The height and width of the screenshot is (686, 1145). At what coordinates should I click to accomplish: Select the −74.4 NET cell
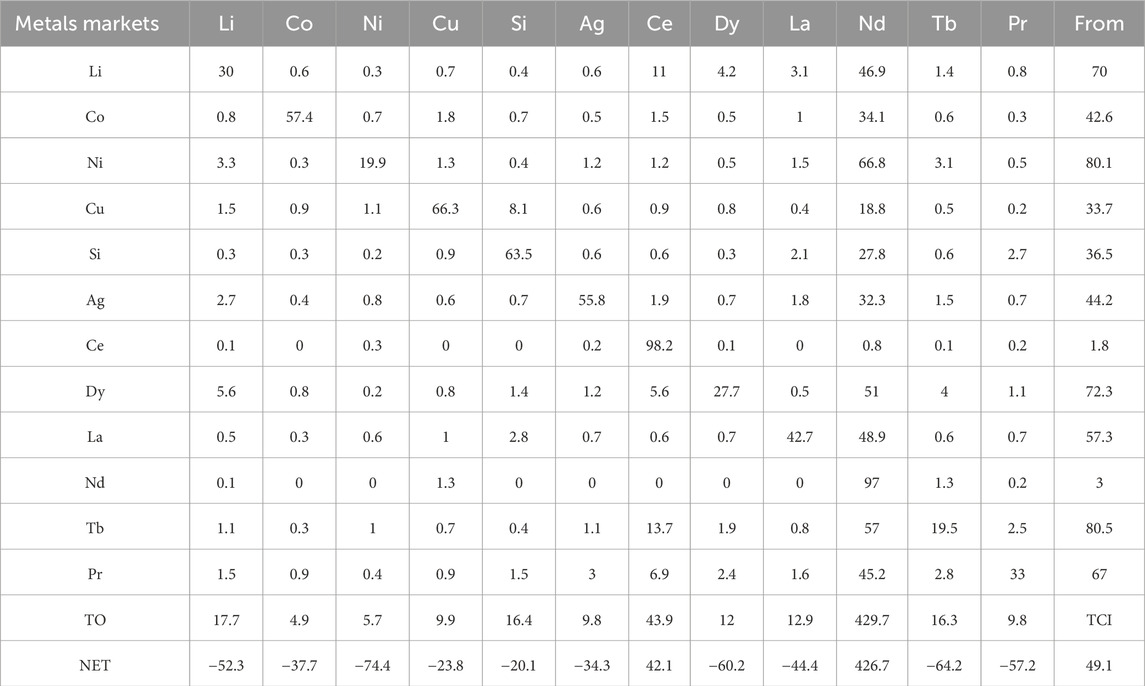click(372, 666)
